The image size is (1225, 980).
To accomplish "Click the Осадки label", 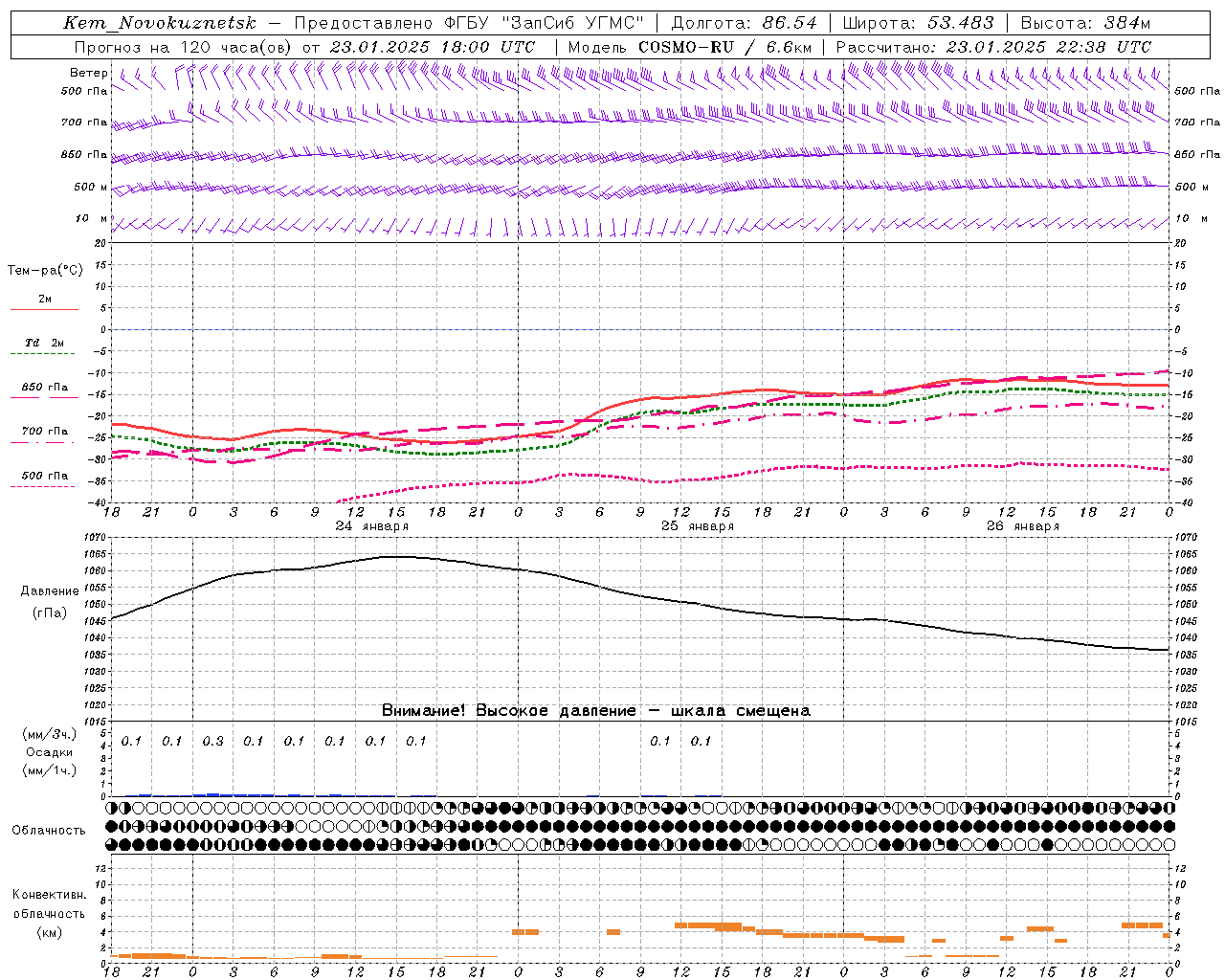I will [50, 752].
